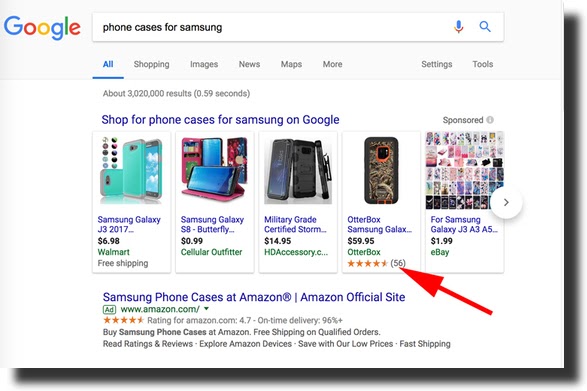Click the Google logo
Image resolution: width=587 pixels, height=391 pixels.
point(42,28)
